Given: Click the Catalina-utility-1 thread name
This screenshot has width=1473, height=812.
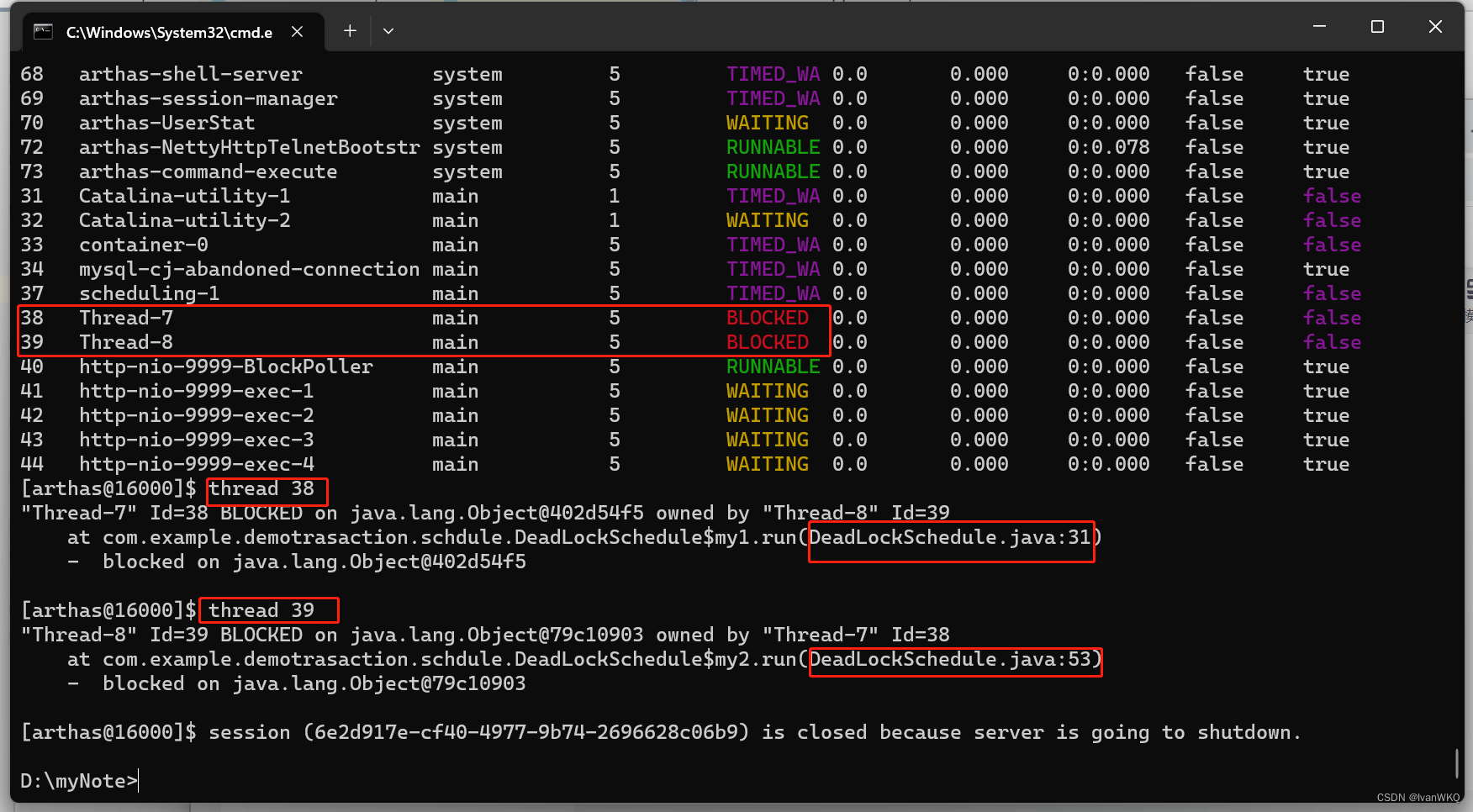Looking at the screenshot, I should pyautogui.click(x=184, y=196).
